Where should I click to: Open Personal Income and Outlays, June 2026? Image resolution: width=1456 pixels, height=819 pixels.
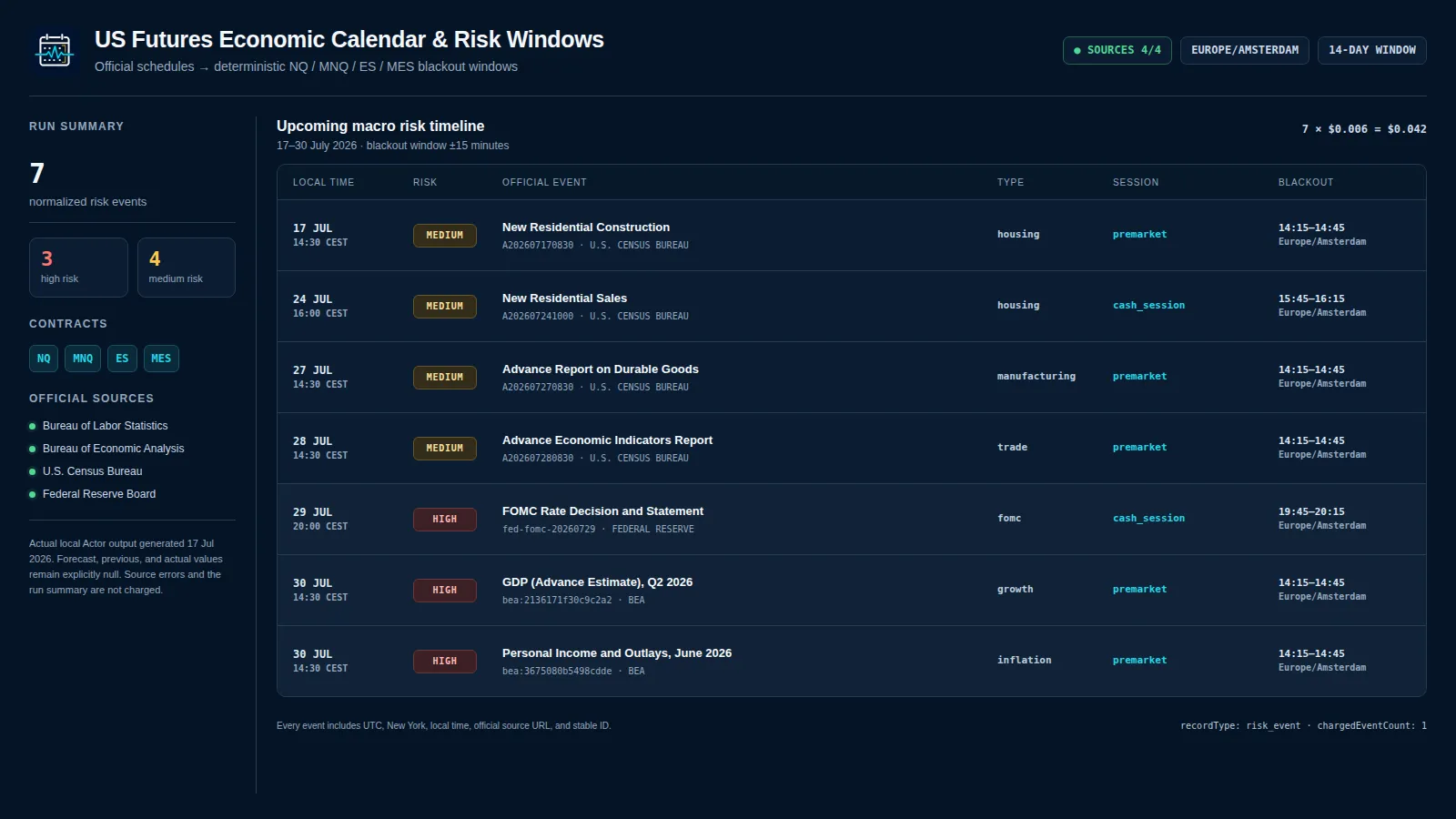617,653
